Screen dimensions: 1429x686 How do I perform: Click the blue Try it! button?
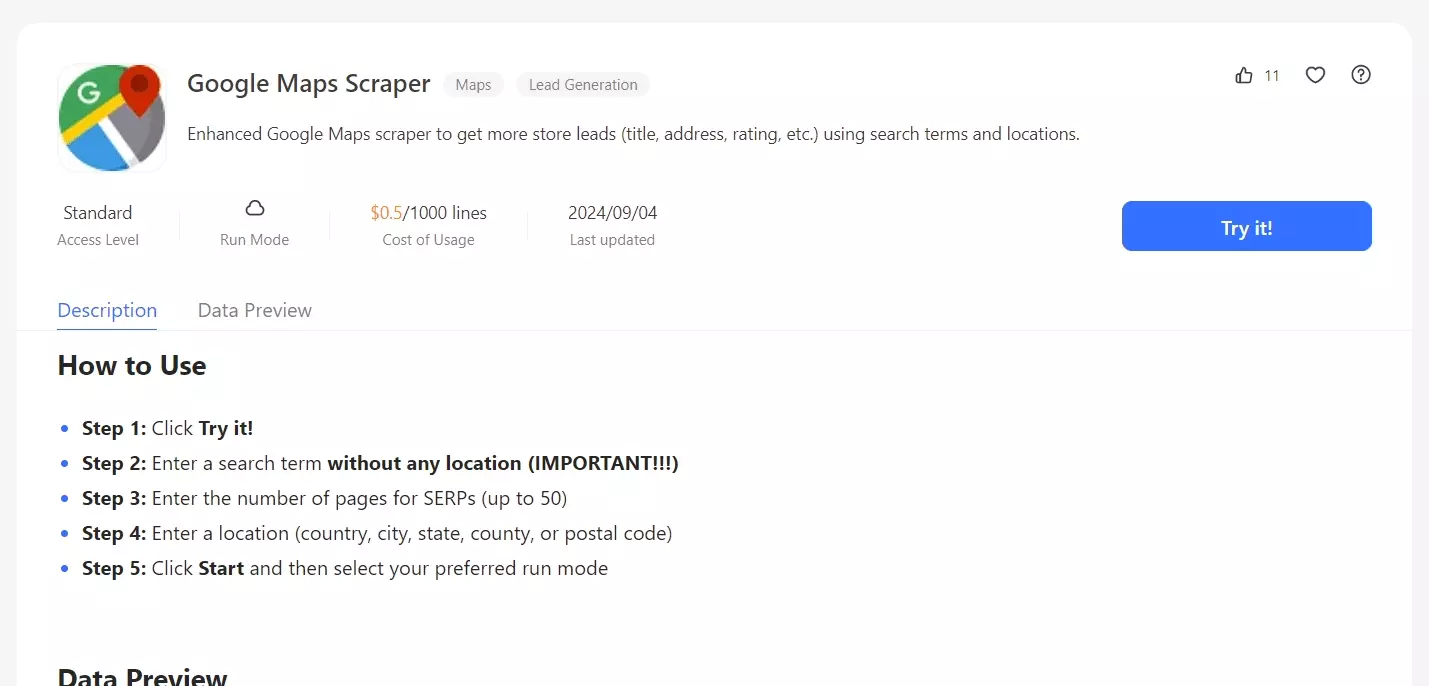tap(1246, 227)
